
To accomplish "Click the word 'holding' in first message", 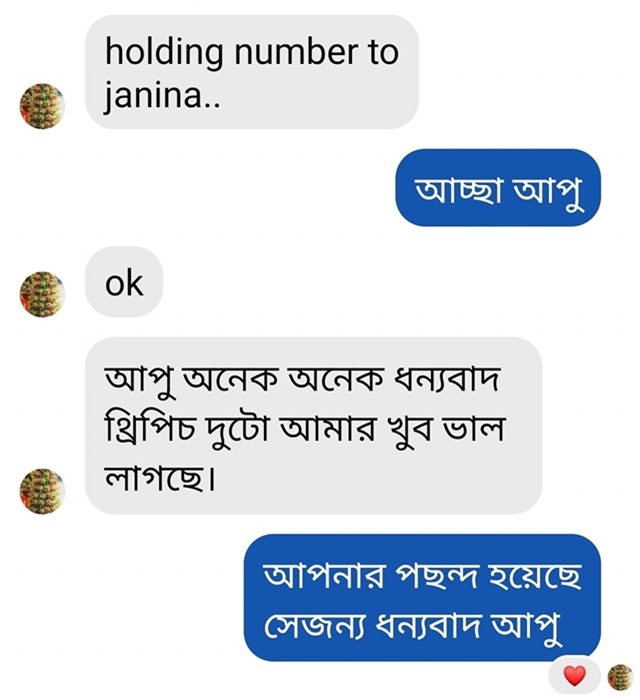I will click(x=164, y=53).
